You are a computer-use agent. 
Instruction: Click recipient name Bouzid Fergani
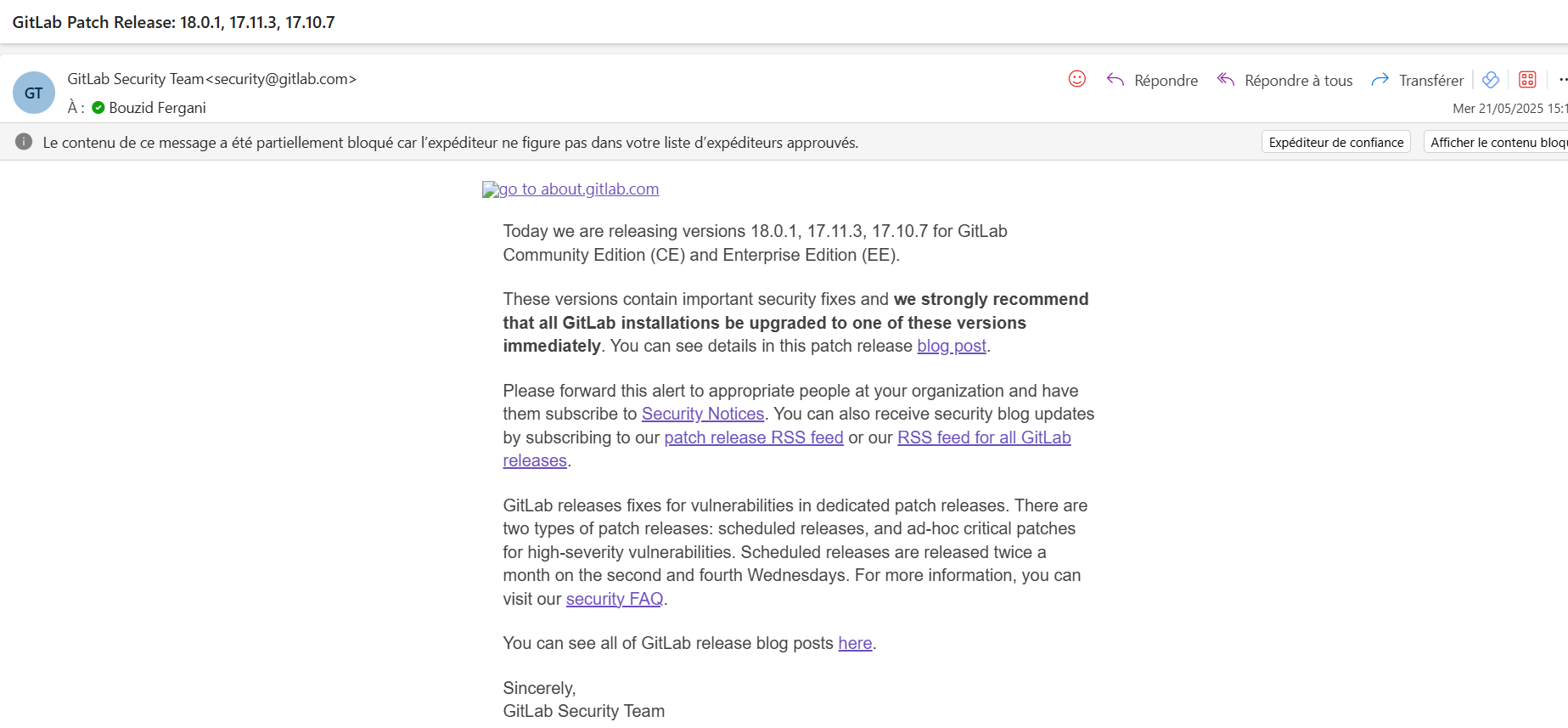tap(157, 108)
